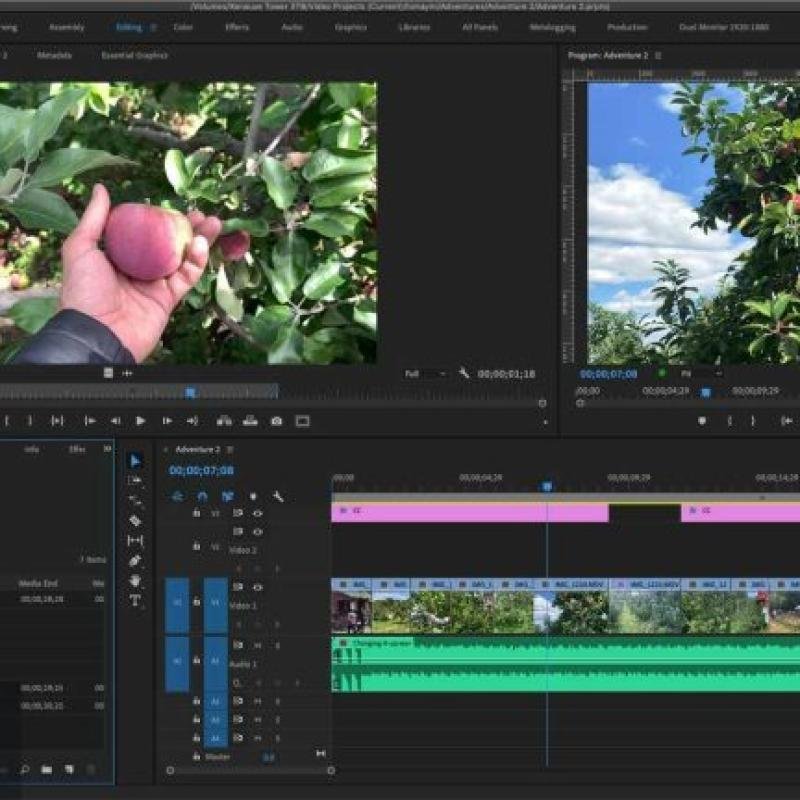Toggle sync lock on Audio 1 track
Screen dimensions: 800x800
pyautogui.click(x=238, y=645)
